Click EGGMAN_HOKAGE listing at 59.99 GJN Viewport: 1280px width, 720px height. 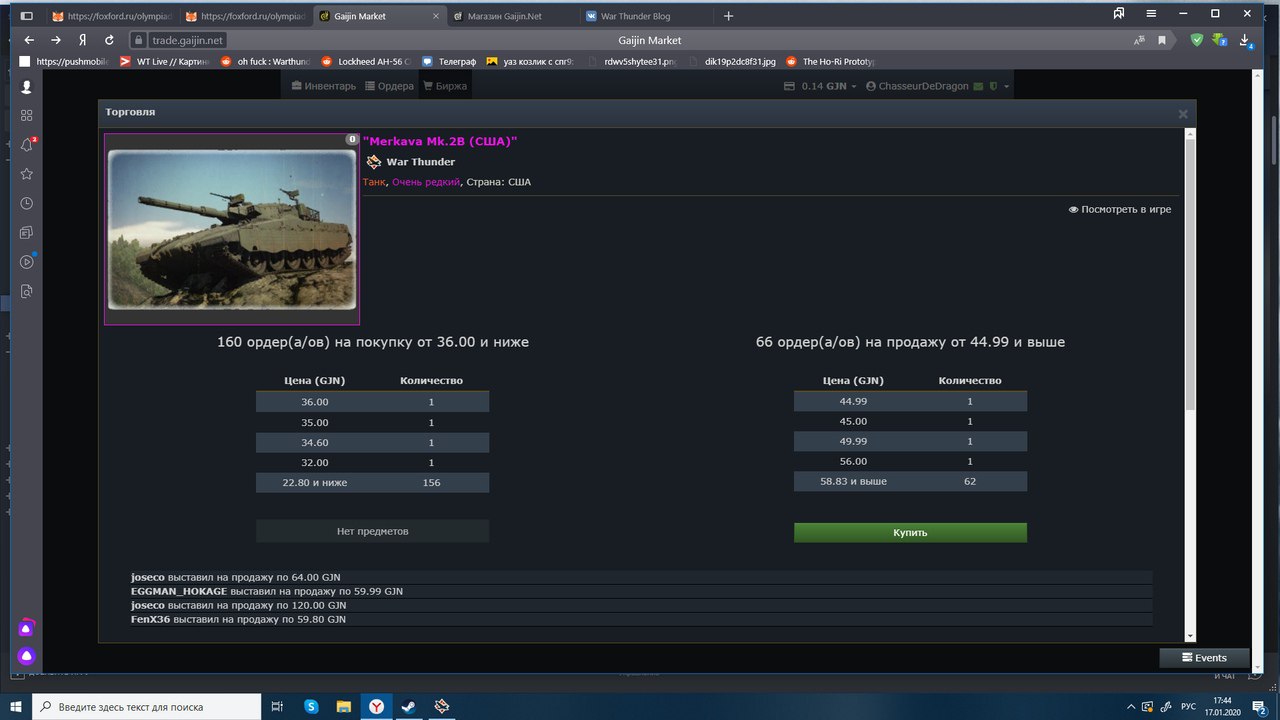(x=640, y=591)
